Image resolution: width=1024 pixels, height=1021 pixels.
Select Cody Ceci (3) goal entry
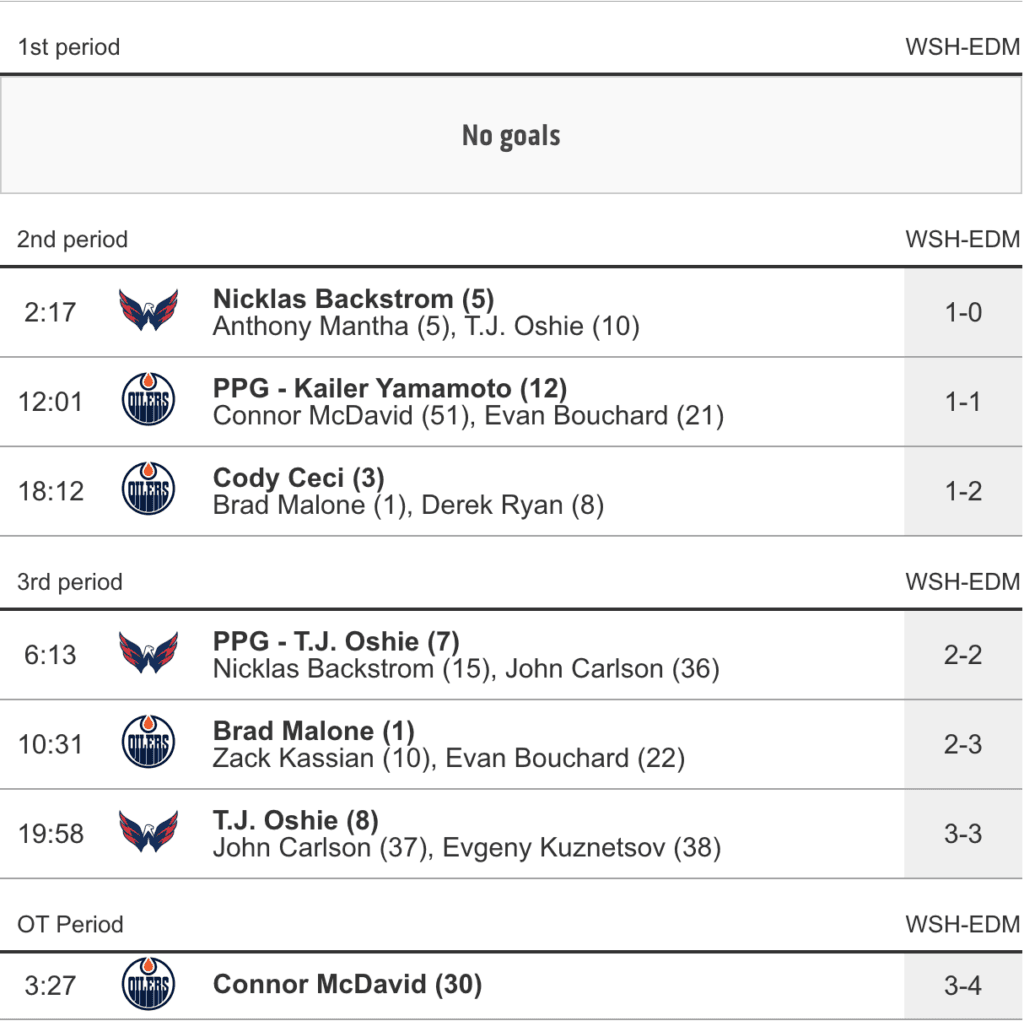(298, 478)
